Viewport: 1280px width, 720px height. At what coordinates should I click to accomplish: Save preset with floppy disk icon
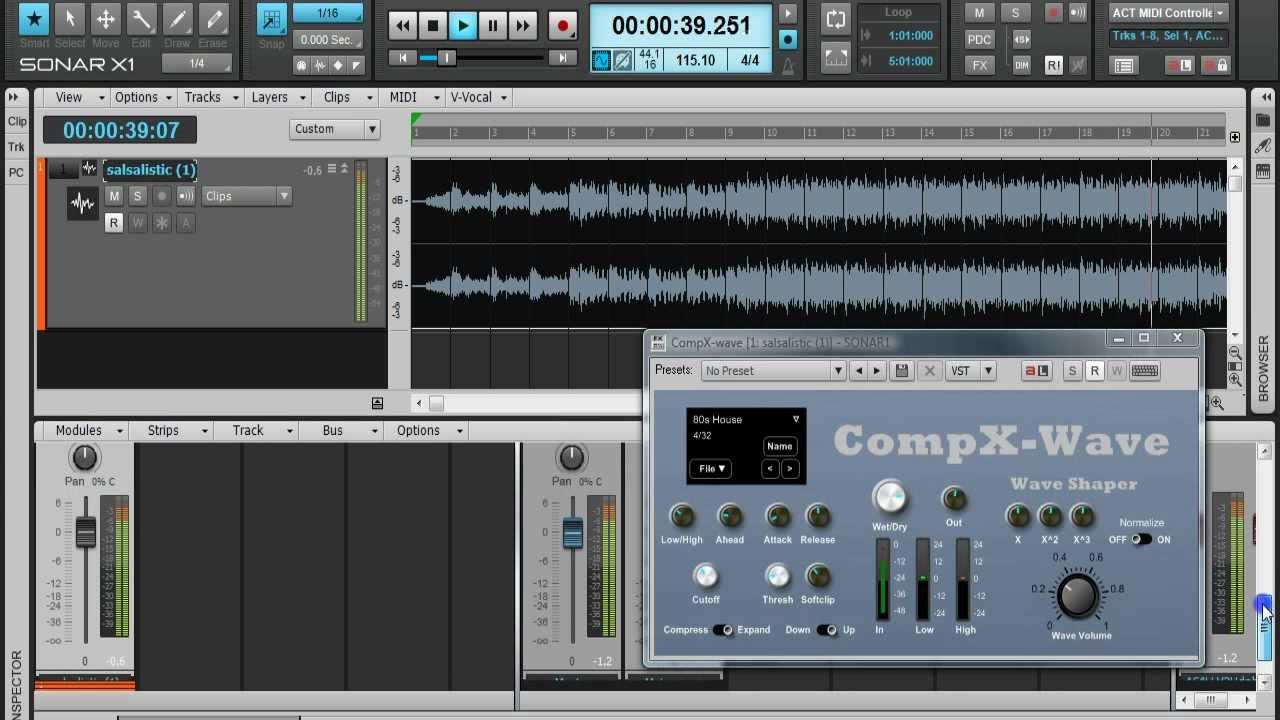point(901,371)
